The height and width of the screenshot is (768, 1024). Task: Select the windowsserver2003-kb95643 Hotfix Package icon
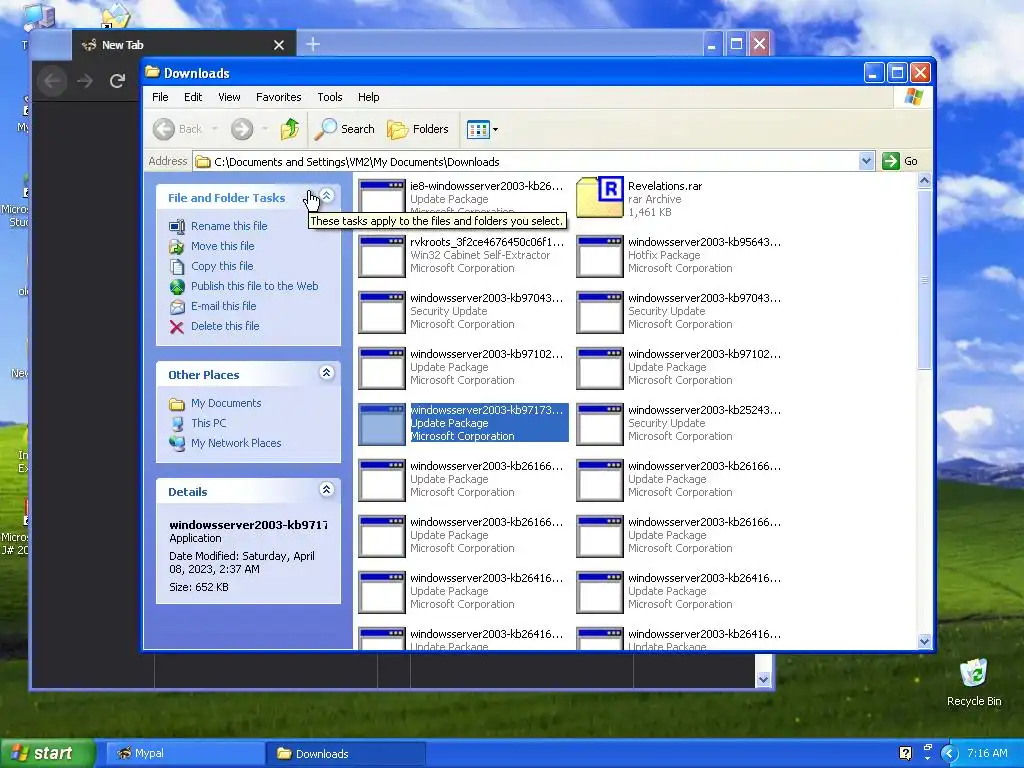[600, 256]
